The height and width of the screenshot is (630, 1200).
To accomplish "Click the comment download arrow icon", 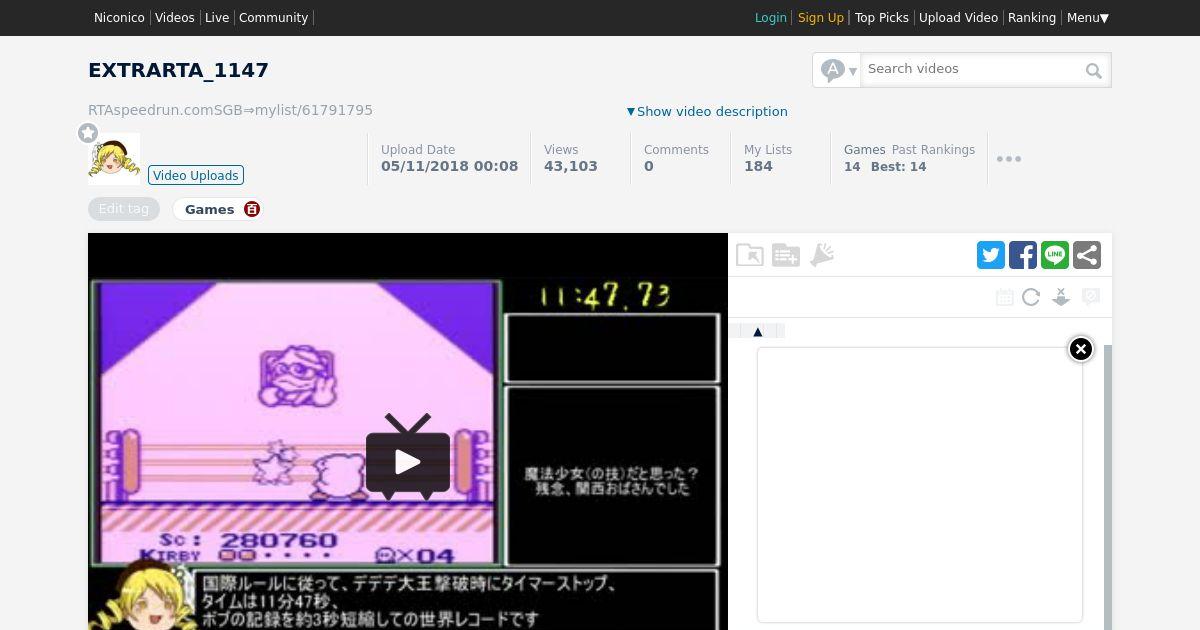I will coord(1061,297).
